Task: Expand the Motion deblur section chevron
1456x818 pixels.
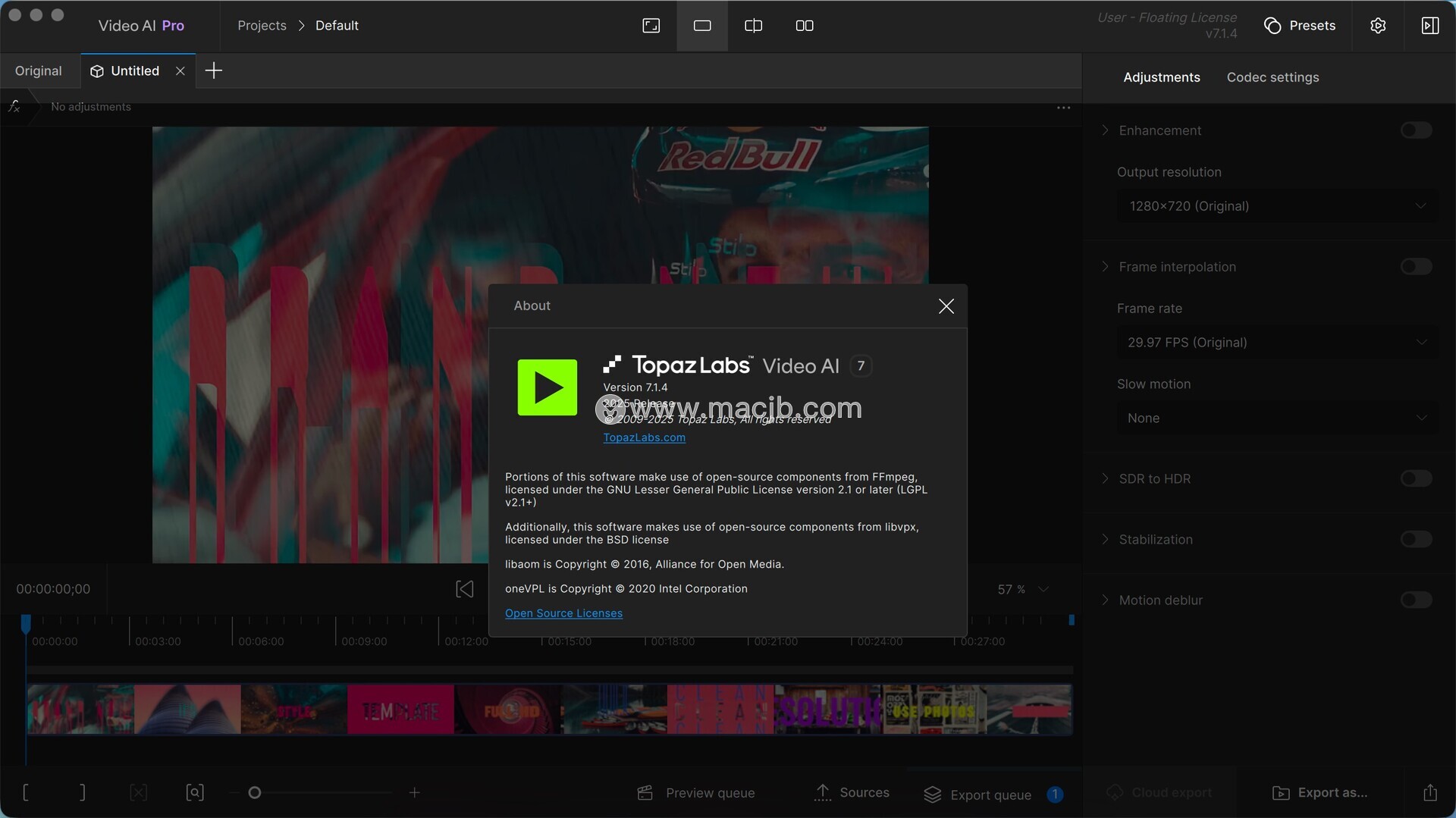Action: coord(1105,600)
